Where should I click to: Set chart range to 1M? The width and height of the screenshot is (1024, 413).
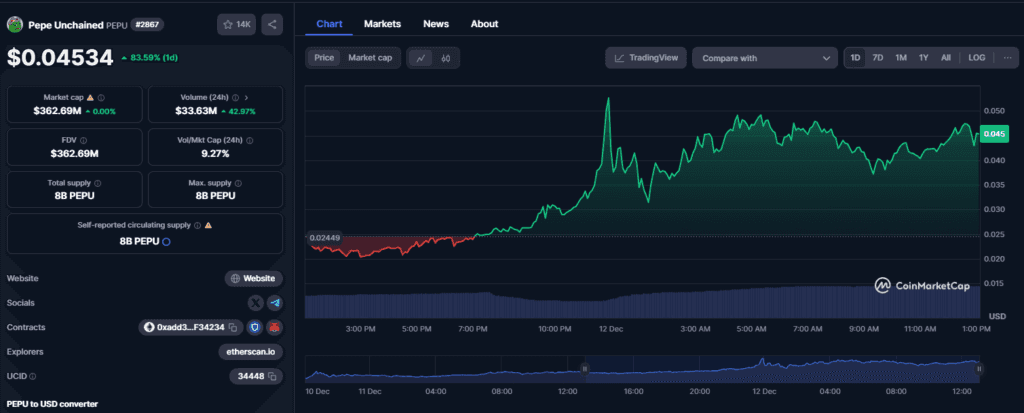tap(901, 58)
